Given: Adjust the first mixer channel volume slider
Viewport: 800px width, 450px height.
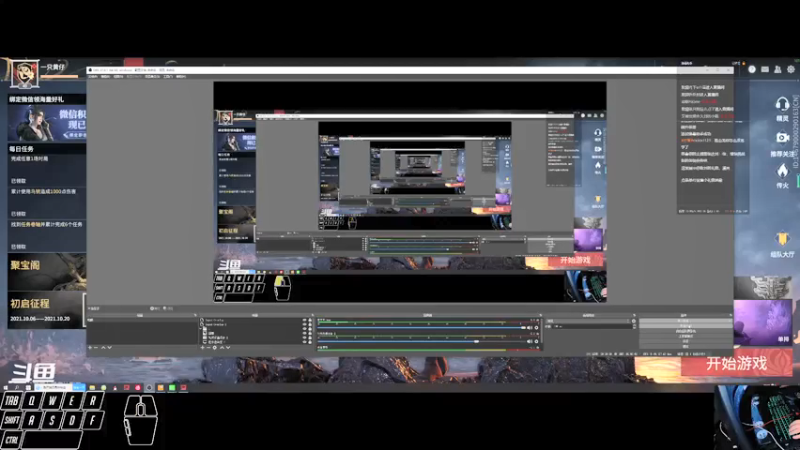Looking at the screenshot, I should [421, 328].
